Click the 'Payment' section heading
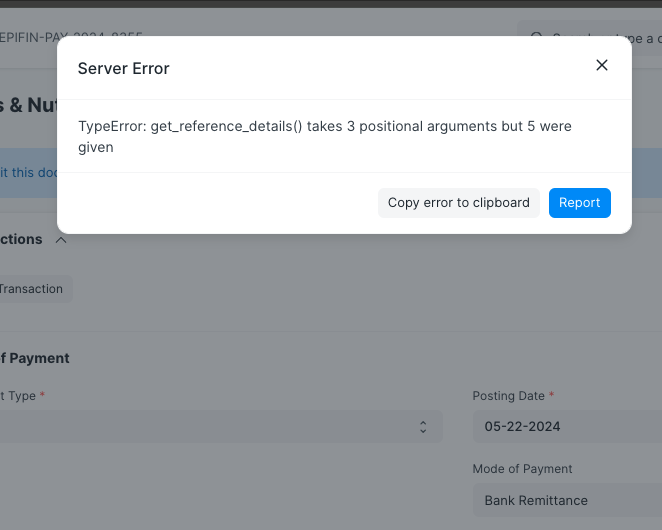The height and width of the screenshot is (530, 662). pyautogui.click(x=35, y=358)
